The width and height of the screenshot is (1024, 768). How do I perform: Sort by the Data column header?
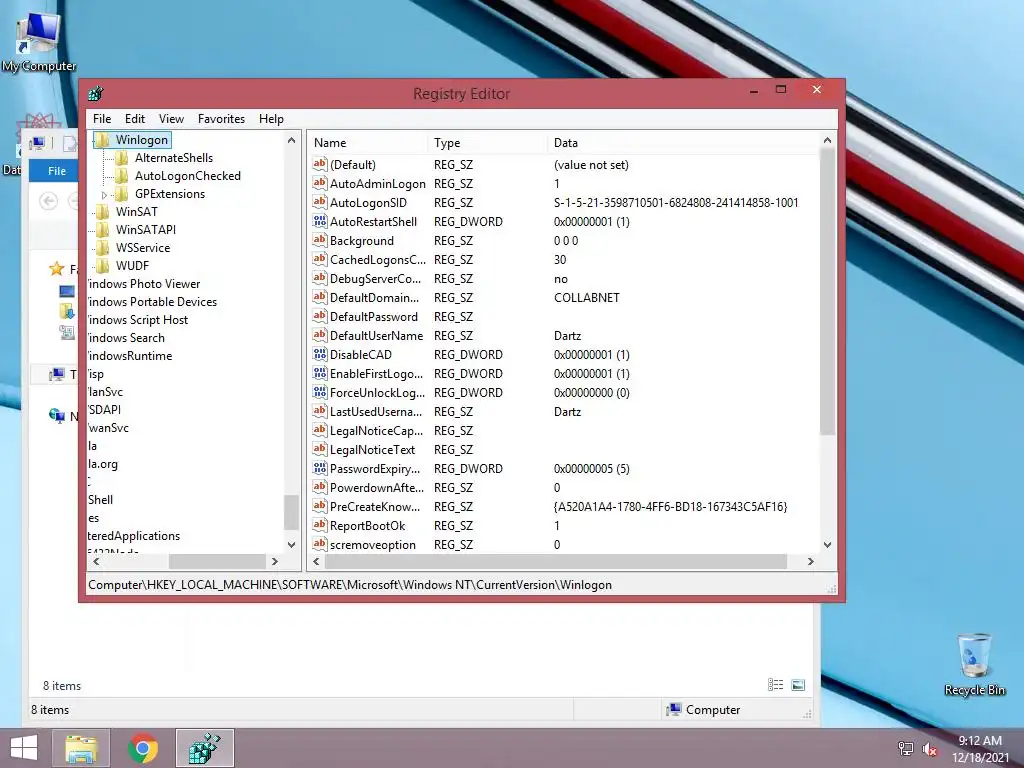tap(683, 143)
